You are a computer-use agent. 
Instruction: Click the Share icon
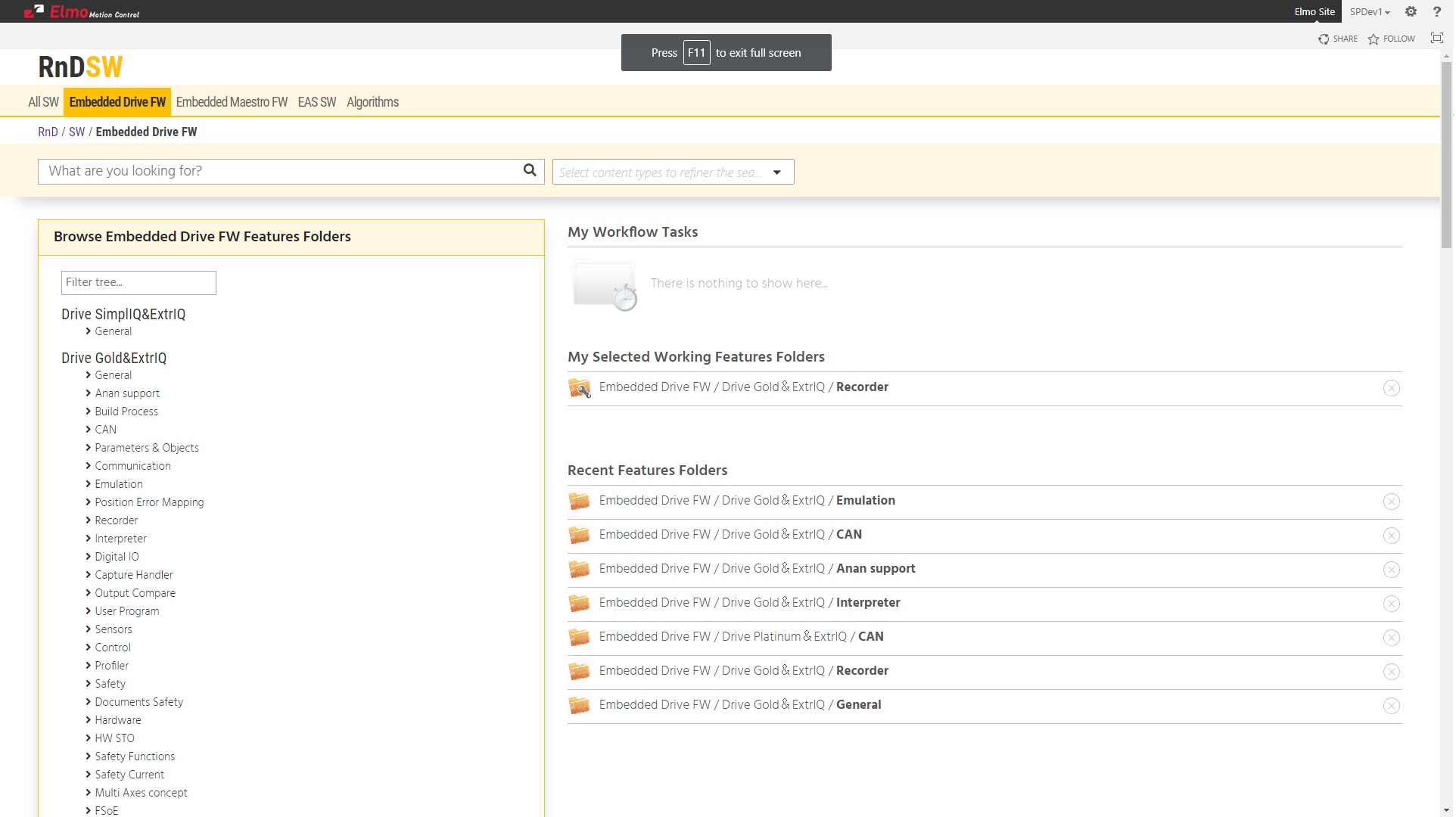pos(1324,39)
